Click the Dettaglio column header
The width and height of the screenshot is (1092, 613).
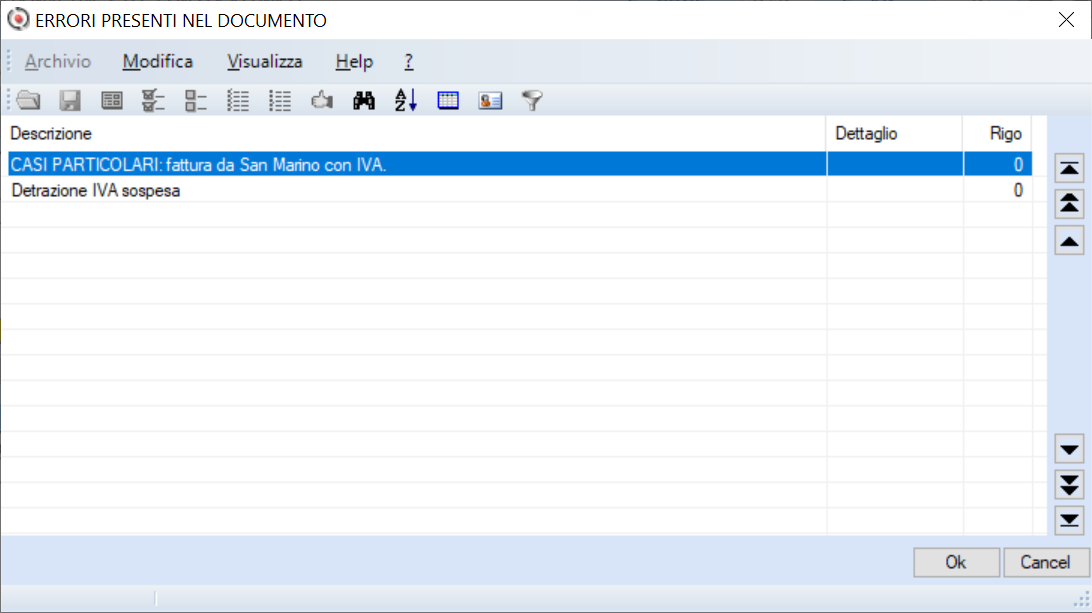click(x=895, y=133)
